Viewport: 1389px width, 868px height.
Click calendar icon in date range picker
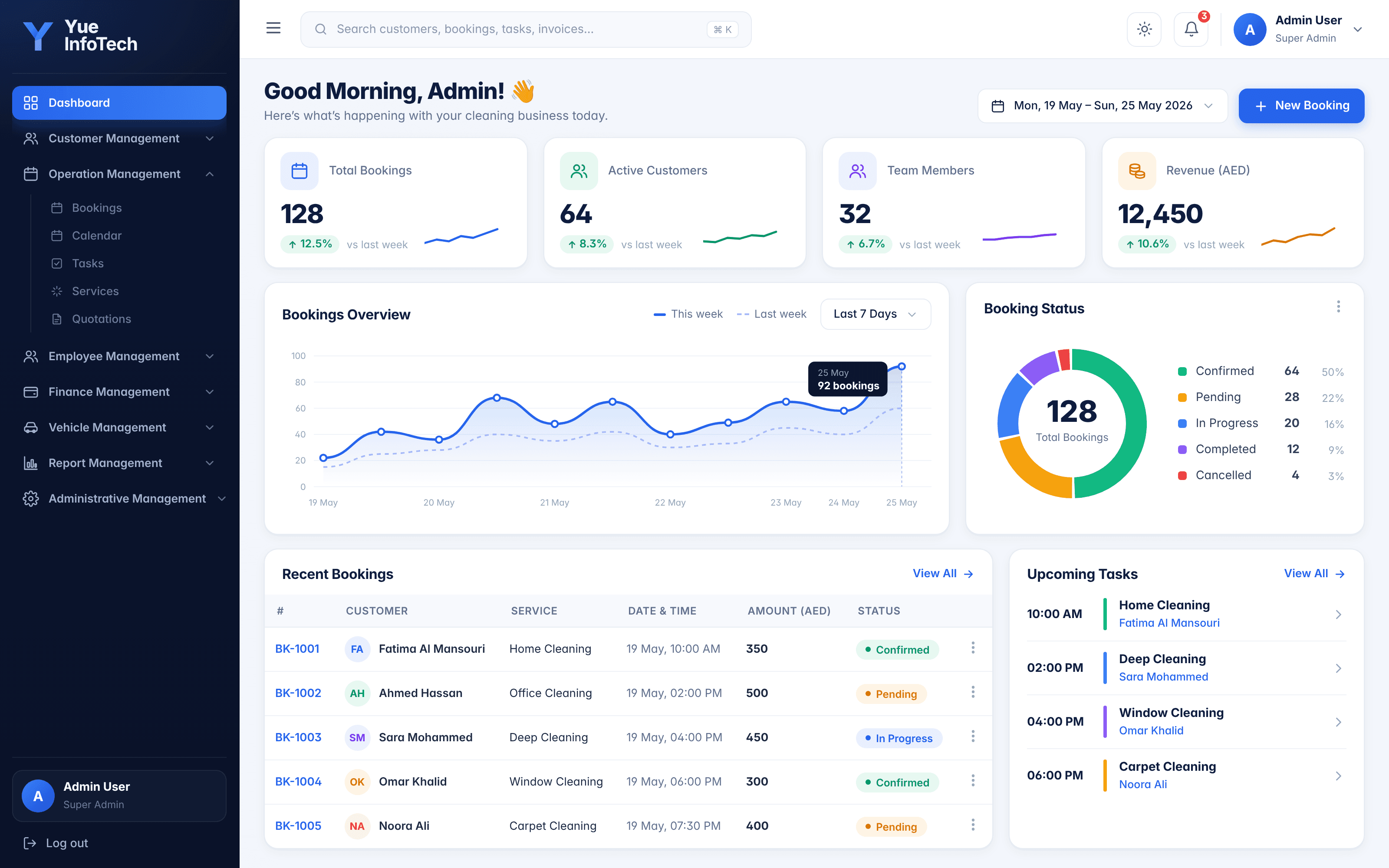pos(997,105)
